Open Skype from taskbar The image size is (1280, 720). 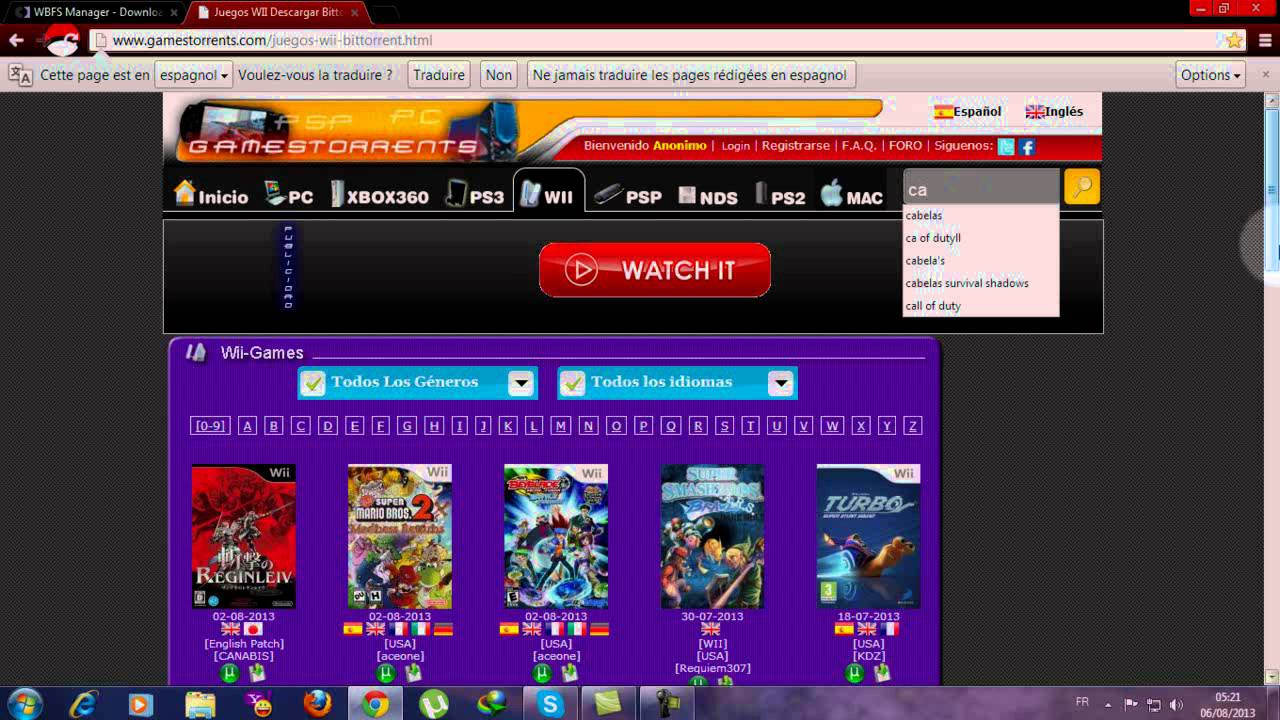pyautogui.click(x=550, y=704)
